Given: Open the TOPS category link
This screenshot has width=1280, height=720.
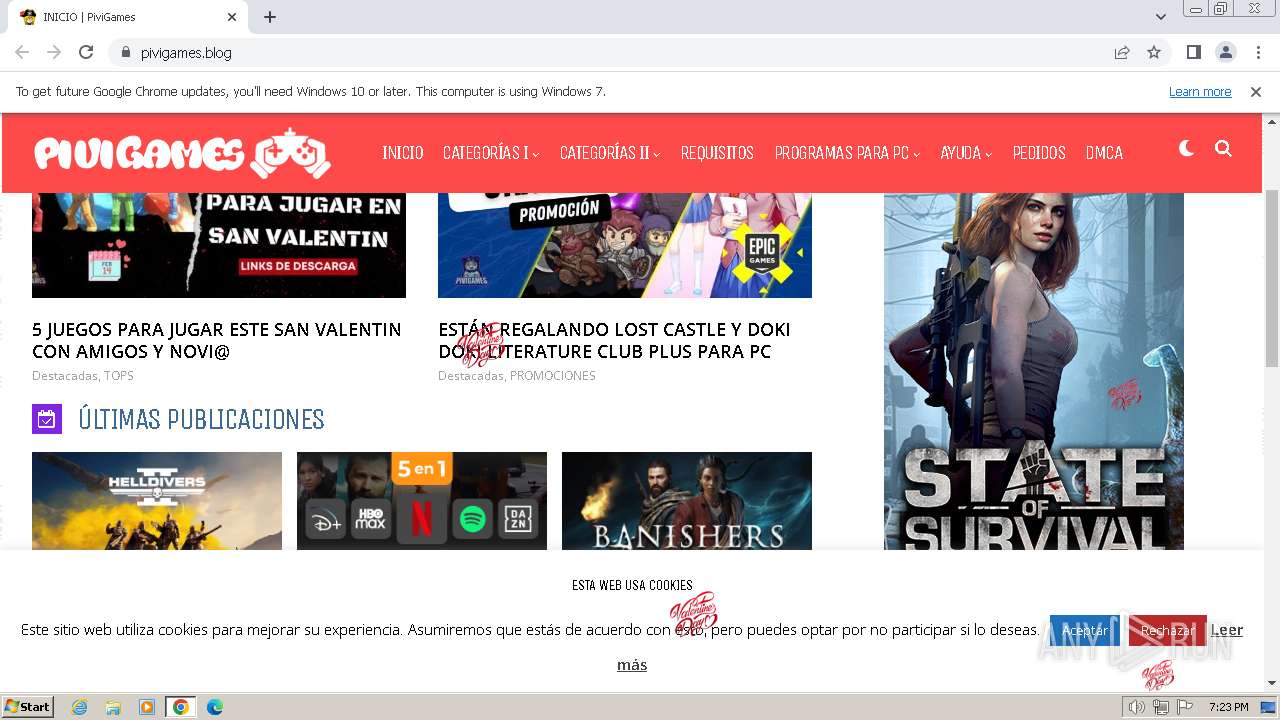Looking at the screenshot, I should [x=119, y=376].
